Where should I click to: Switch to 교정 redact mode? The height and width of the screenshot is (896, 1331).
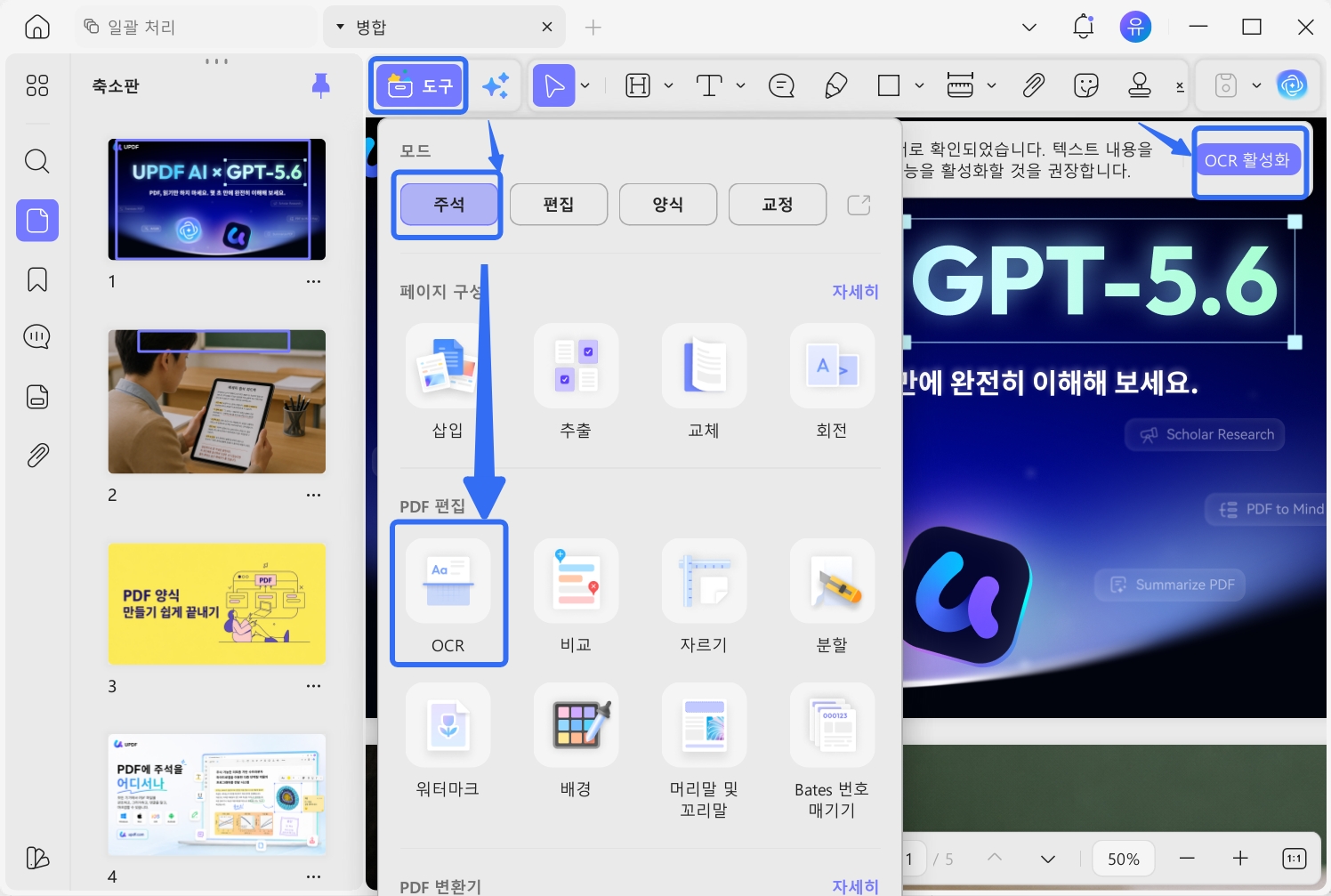click(778, 205)
